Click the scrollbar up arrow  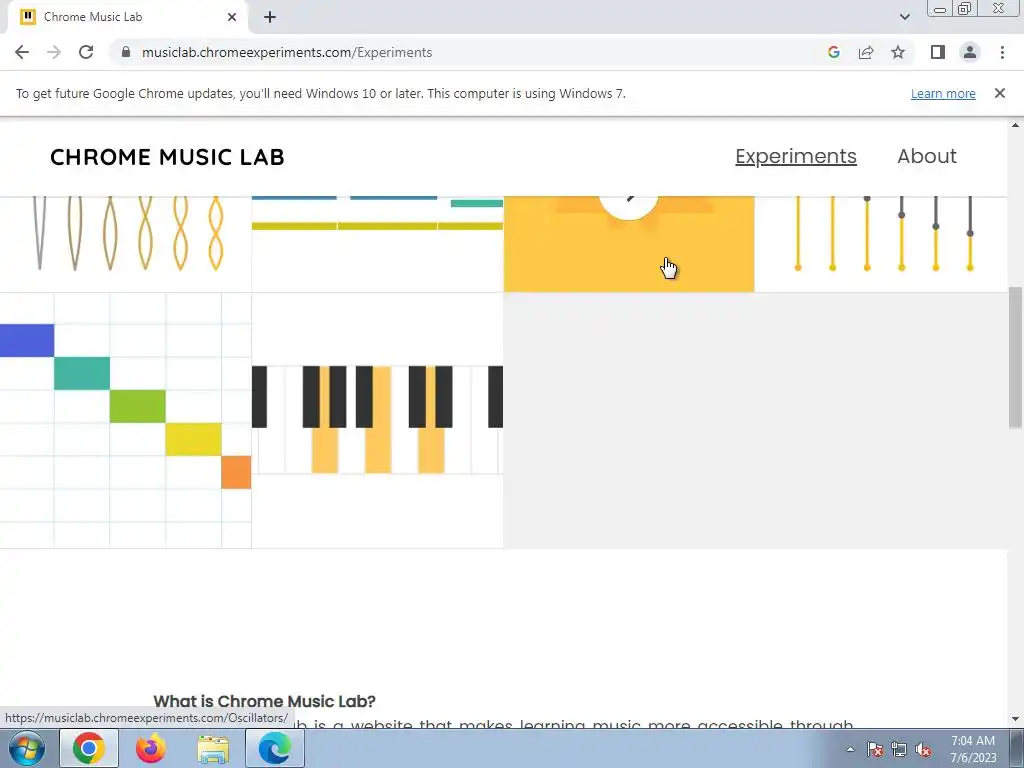click(1015, 125)
